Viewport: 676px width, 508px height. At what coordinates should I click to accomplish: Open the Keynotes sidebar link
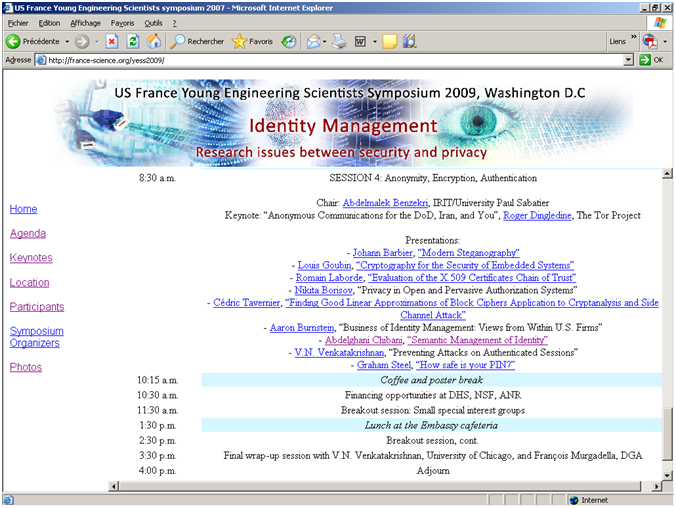pos(31,257)
